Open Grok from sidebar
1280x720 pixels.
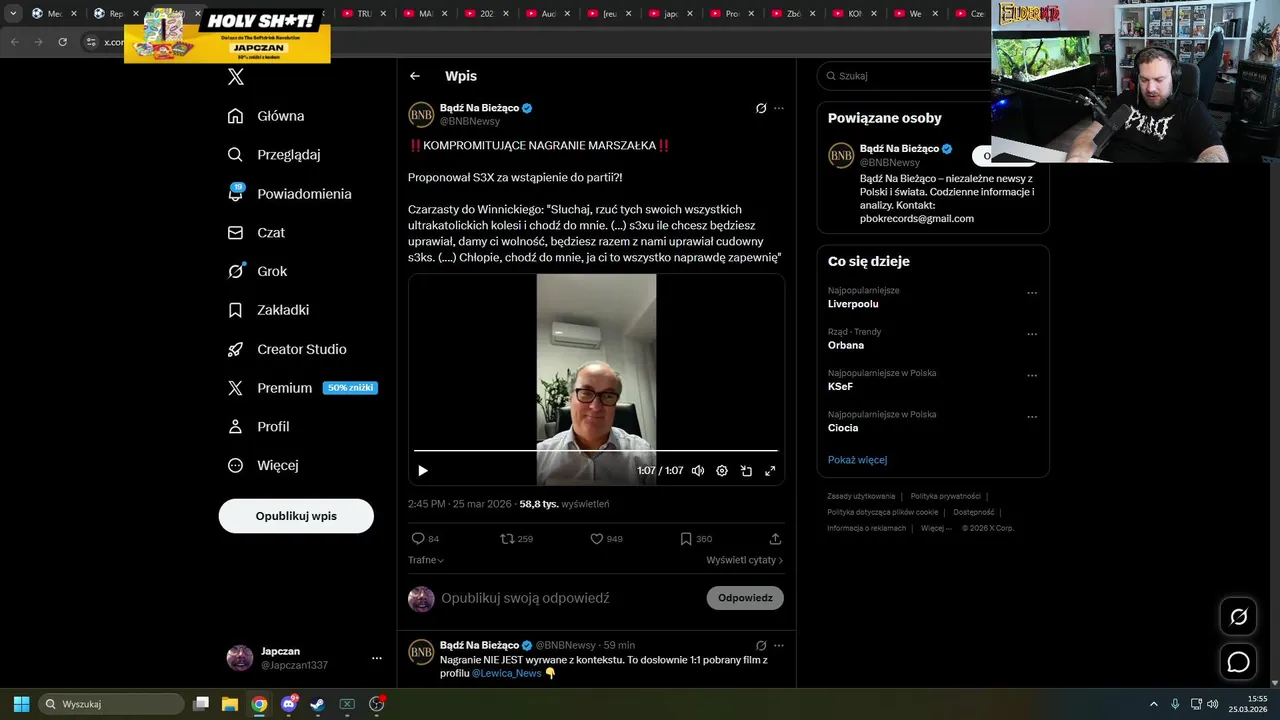[257, 271]
